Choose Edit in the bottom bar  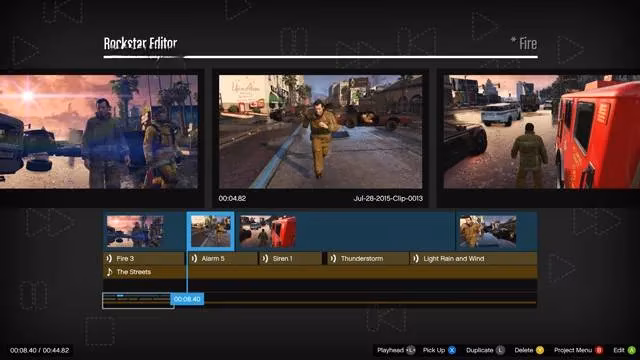619,350
